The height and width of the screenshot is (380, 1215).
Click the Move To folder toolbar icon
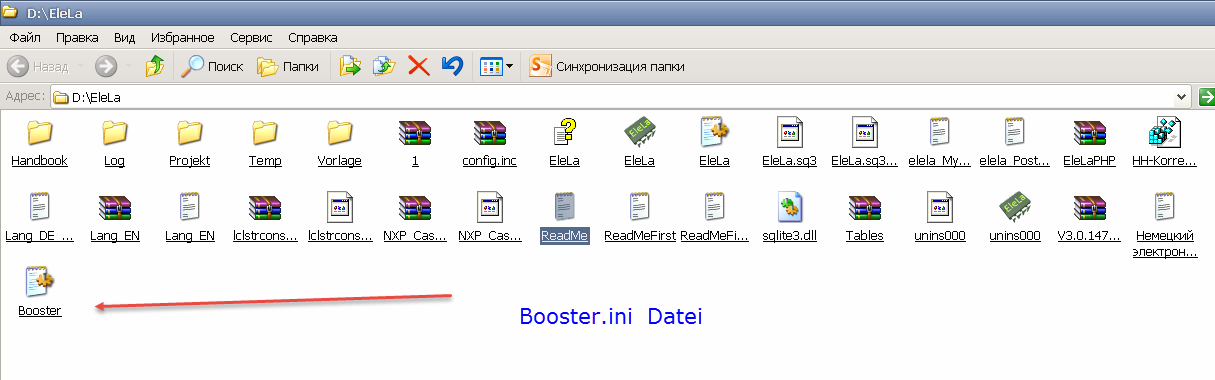tap(350, 66)
